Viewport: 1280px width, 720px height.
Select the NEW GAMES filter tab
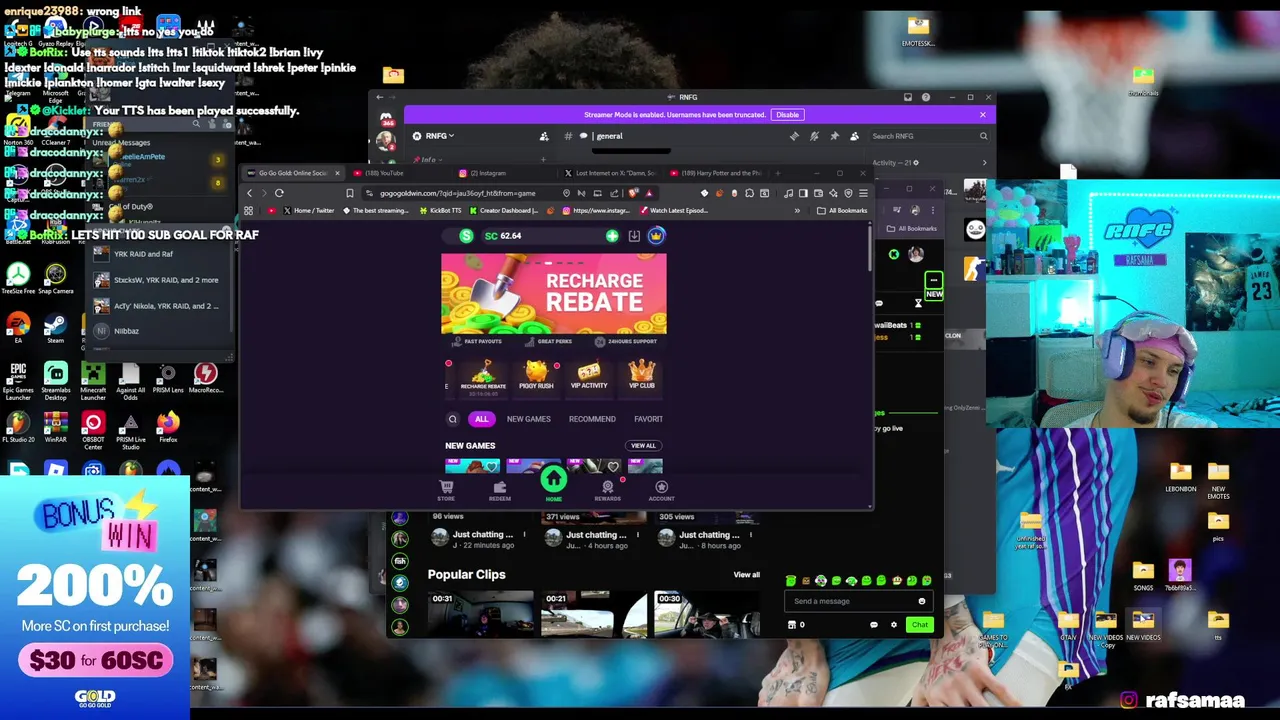coord(528,419)
